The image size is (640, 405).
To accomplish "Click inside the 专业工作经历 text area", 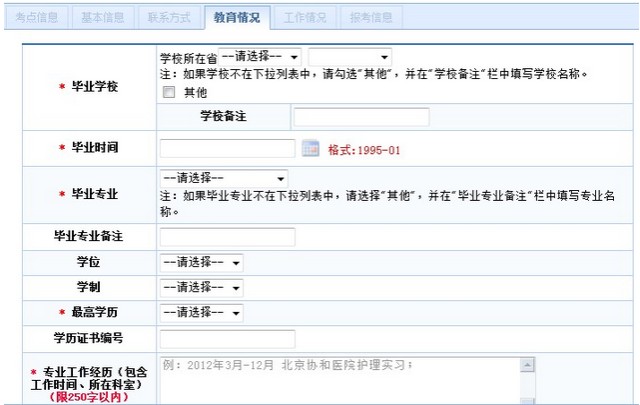I will [x=338, y=382].
